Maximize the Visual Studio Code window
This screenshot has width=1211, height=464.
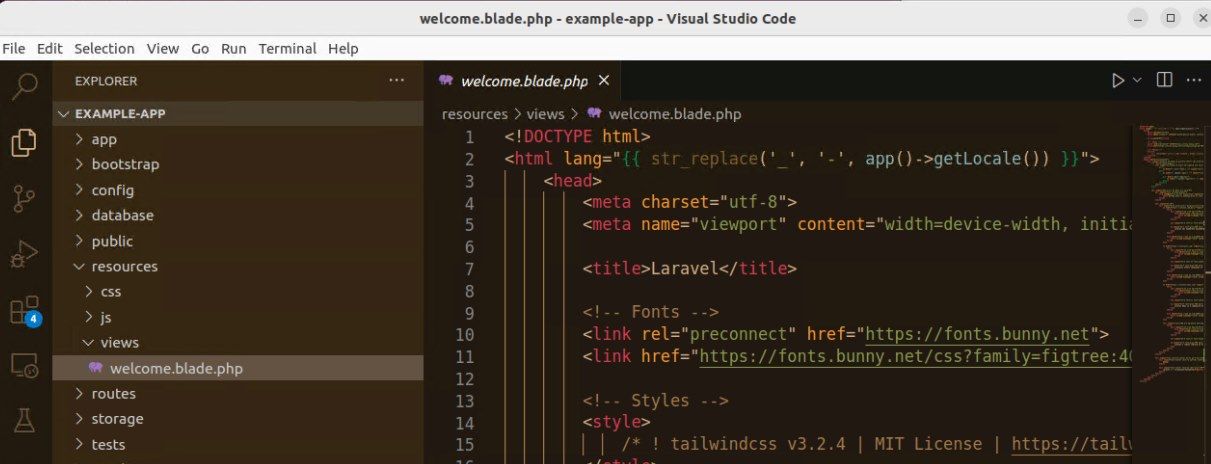(1170, 18)
